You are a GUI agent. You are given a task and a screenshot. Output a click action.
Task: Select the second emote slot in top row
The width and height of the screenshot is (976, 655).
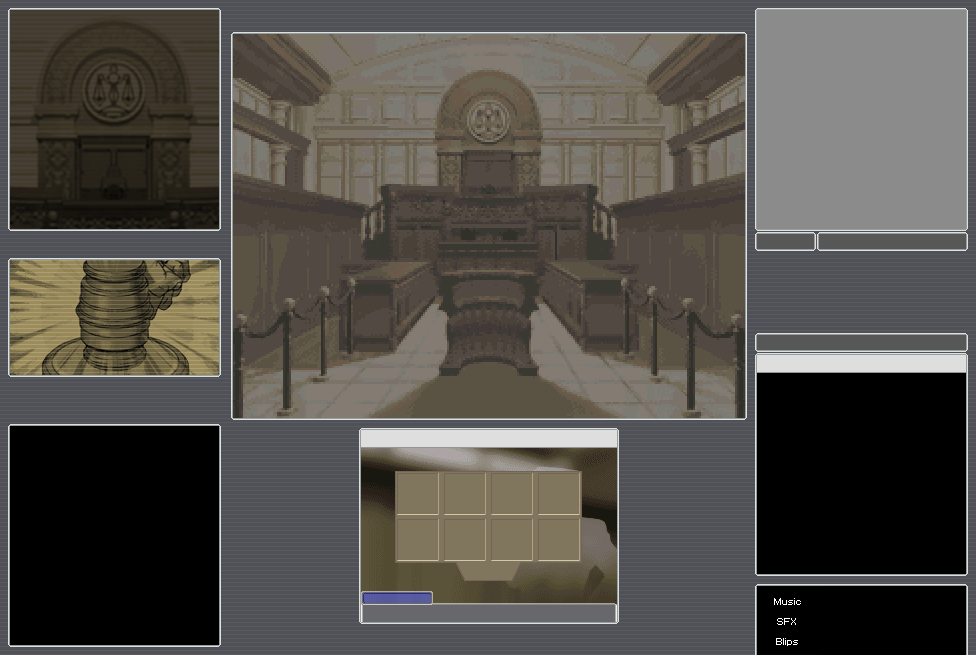tap(464, 493)
